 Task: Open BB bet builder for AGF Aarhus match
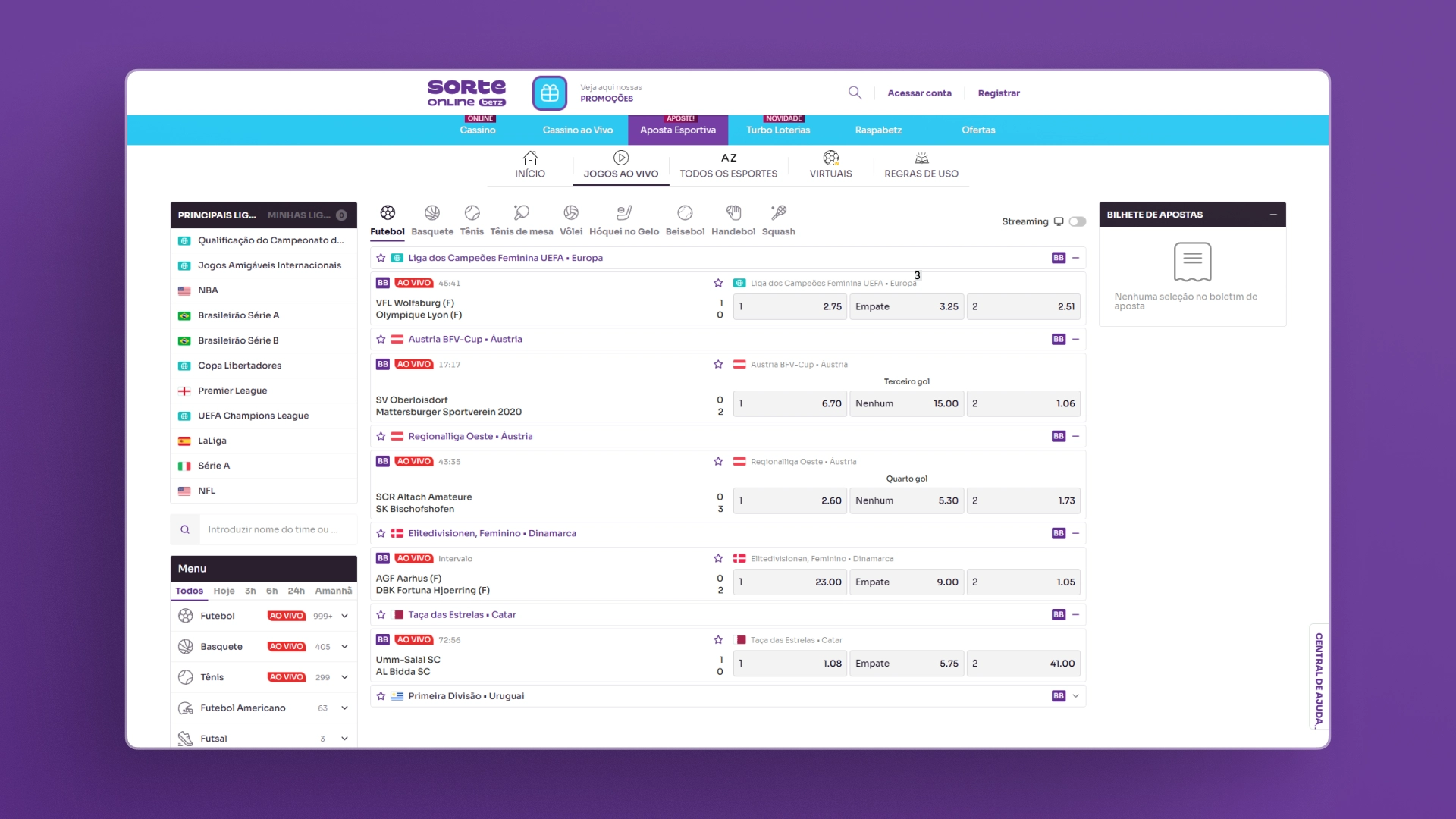coord(383,558)
